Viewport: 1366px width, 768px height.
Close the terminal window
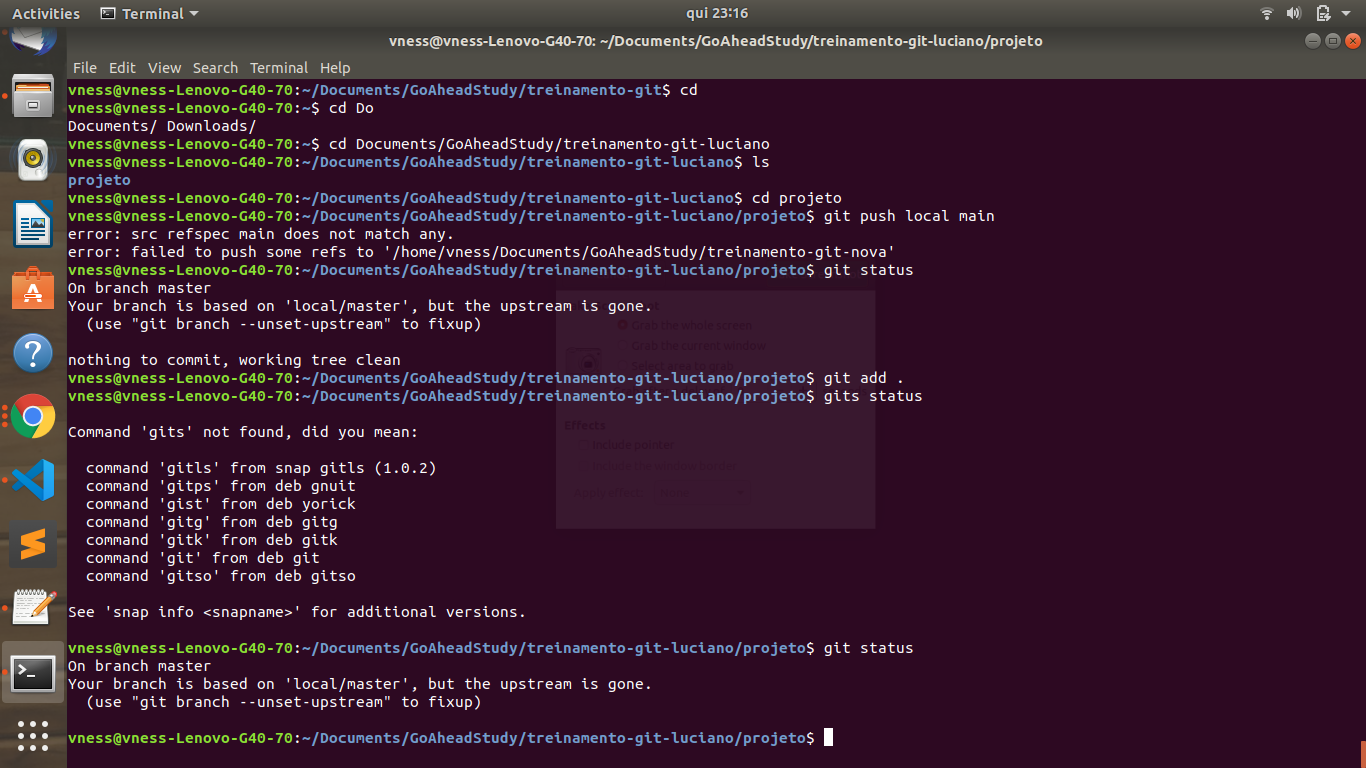pos(1352,41)
